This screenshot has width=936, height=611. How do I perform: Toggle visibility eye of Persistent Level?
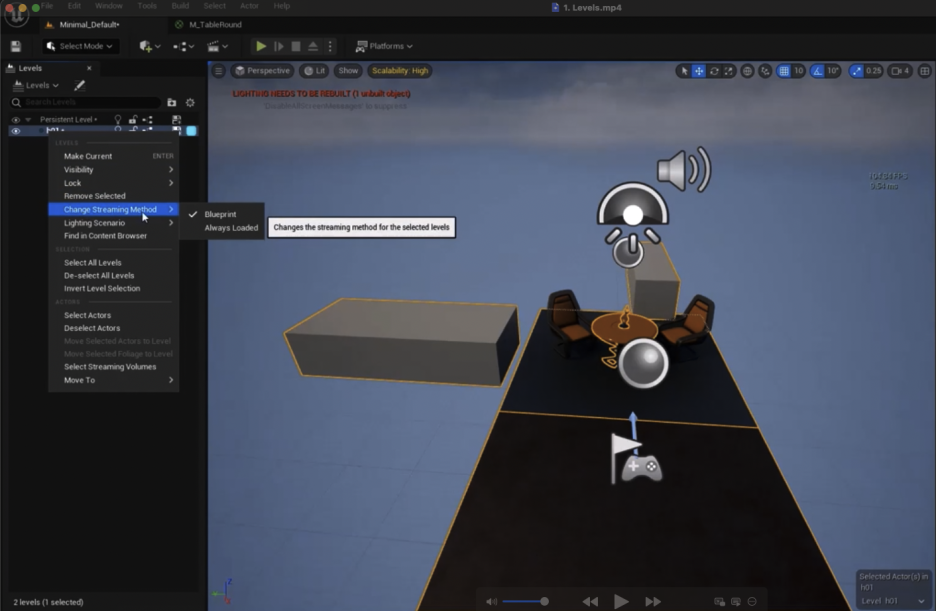[16, 119]
